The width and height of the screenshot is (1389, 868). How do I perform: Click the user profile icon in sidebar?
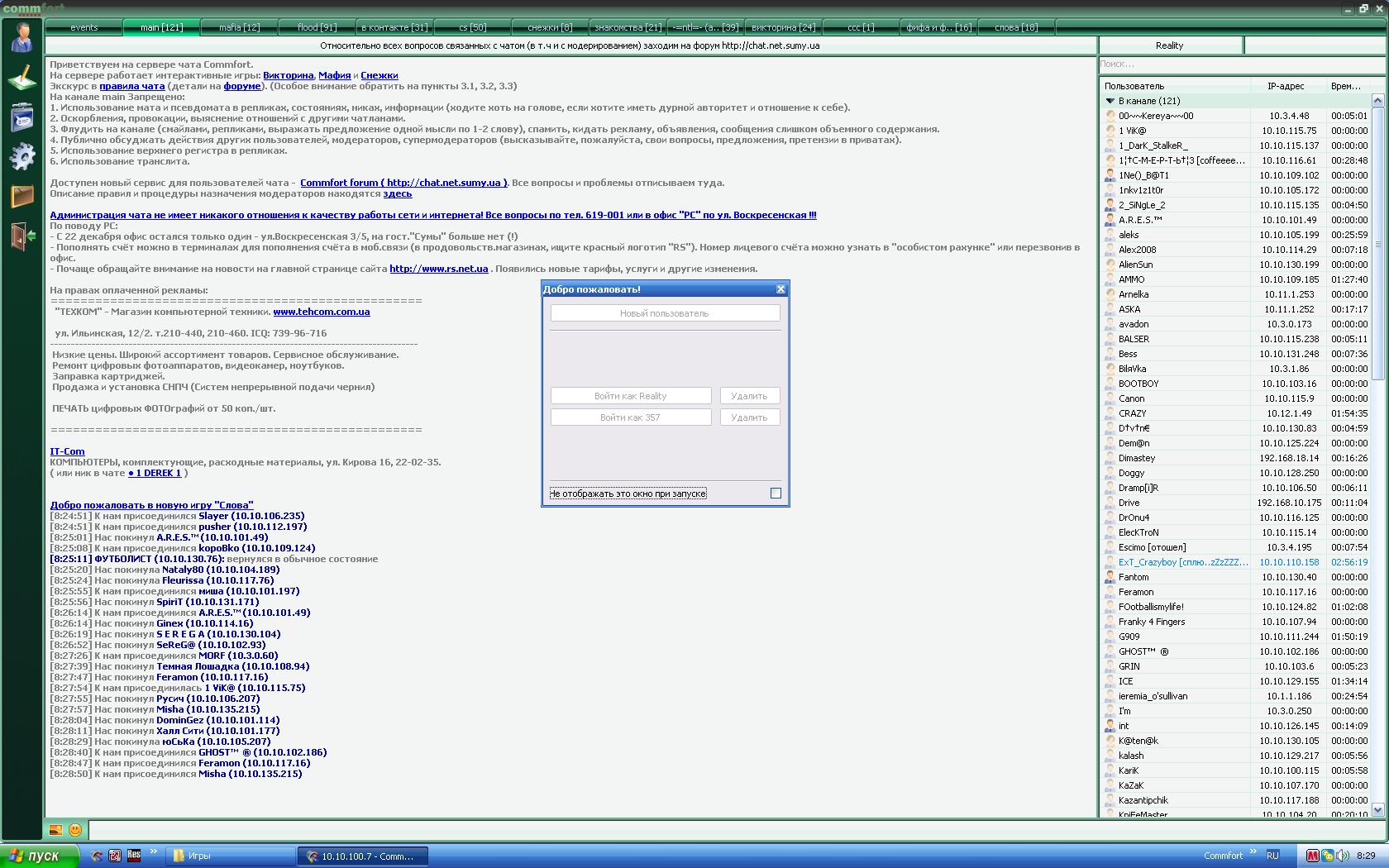coord(21,37)
